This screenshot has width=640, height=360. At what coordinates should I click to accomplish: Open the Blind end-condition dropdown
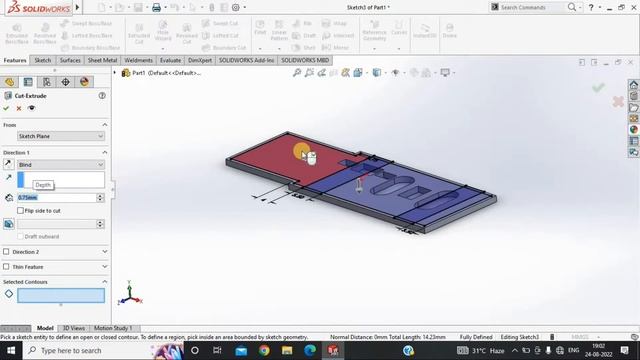pos(61,164)
